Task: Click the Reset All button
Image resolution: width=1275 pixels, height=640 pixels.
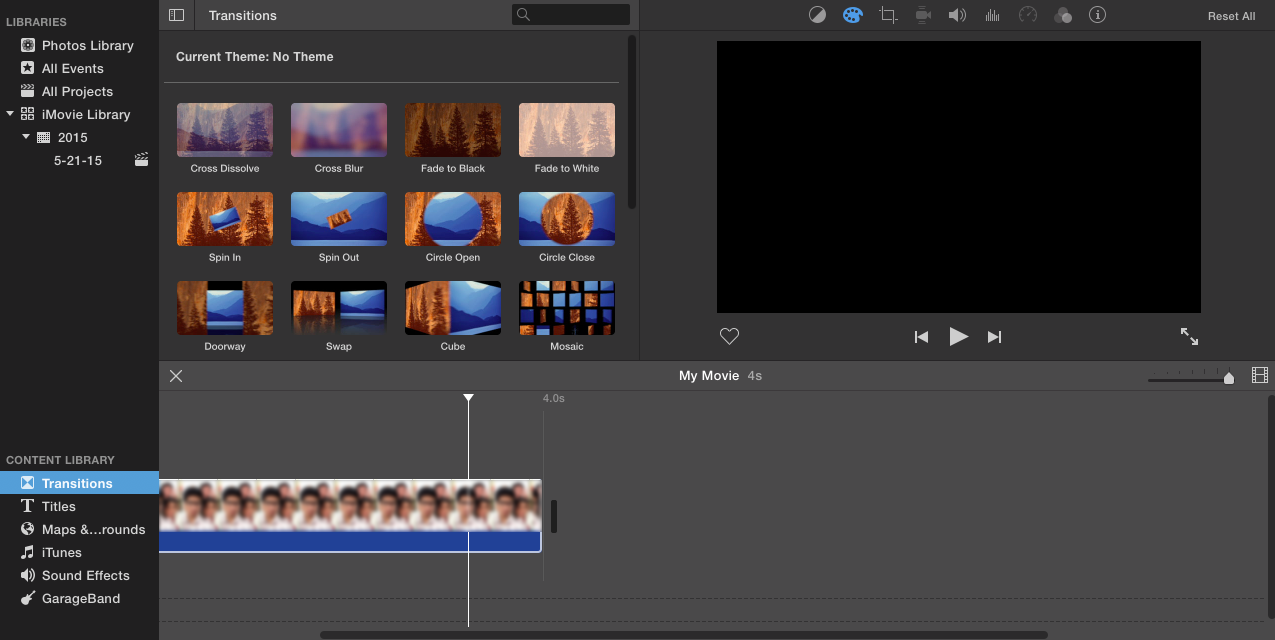Action: 1231,16
